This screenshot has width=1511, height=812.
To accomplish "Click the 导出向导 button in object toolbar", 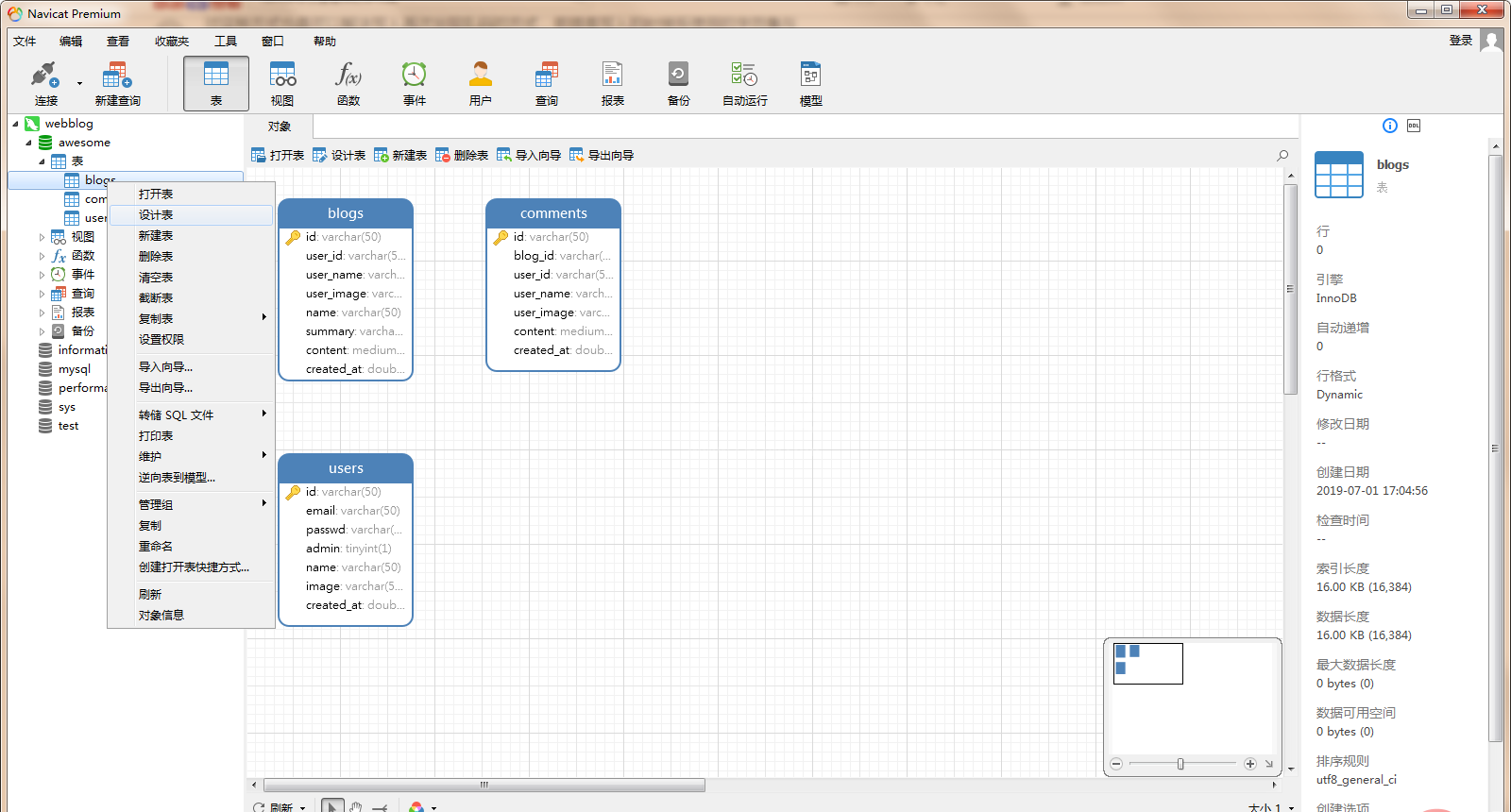I will 602,156.
